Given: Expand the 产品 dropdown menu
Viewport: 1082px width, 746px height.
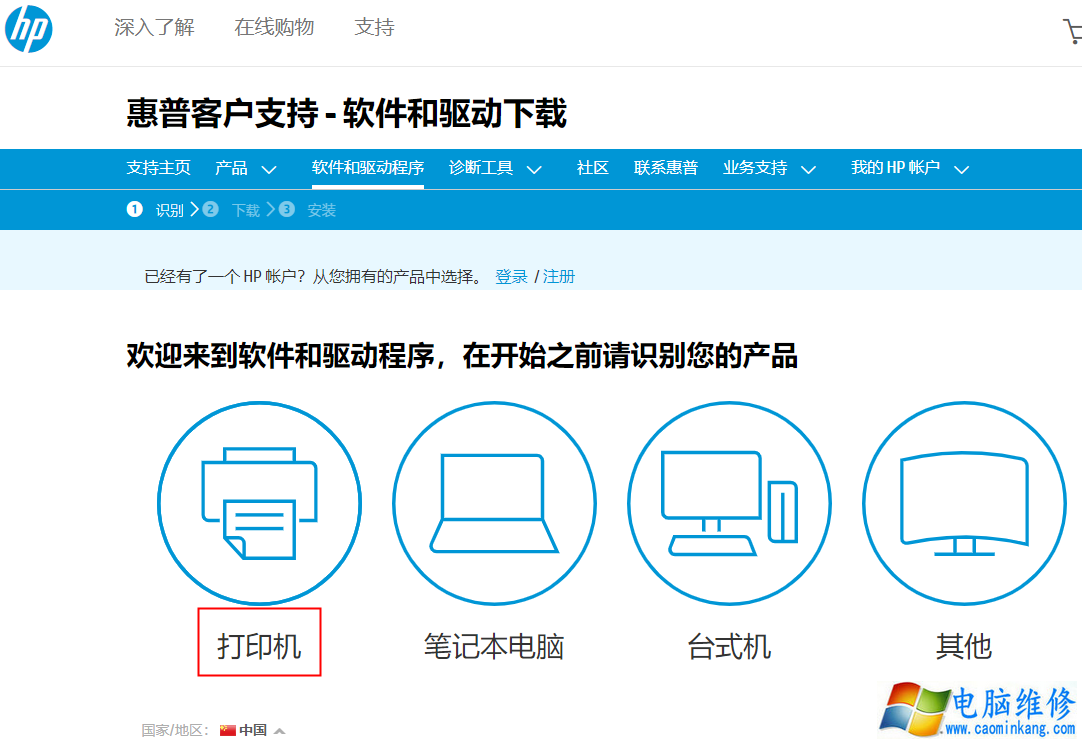Looking at the screenshot, I should [x=246, y=168].
